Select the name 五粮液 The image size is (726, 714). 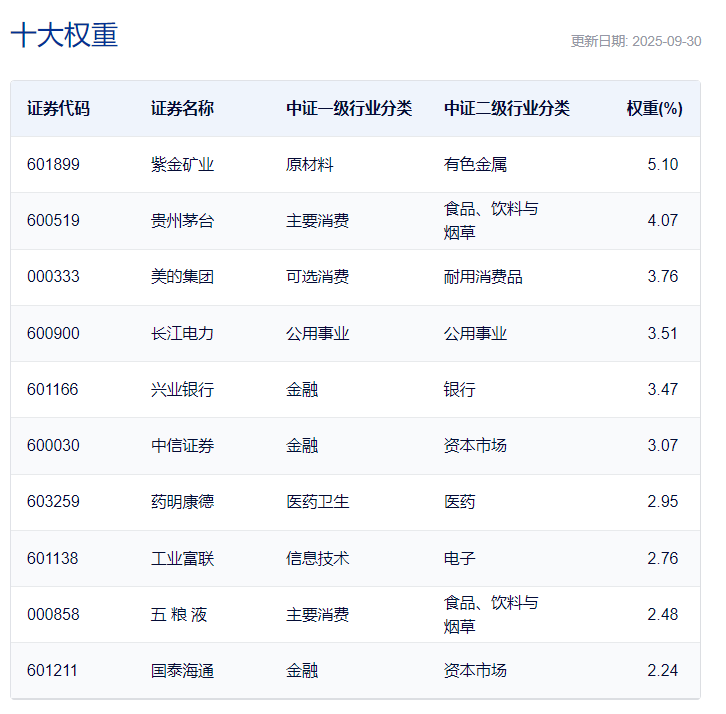179,614
